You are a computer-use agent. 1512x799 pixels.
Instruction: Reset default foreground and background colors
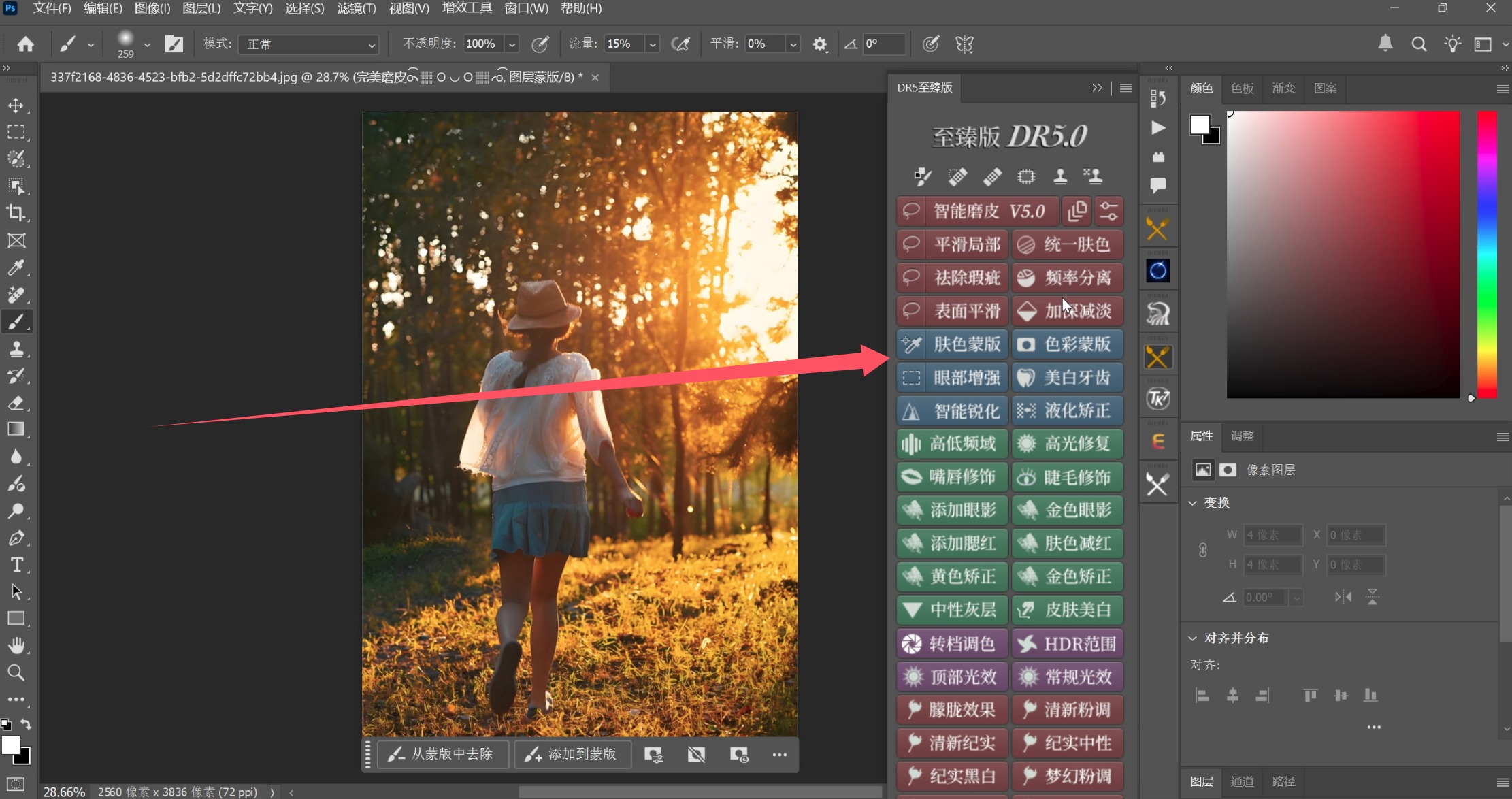pyautogui.click(x=6, y=724)
